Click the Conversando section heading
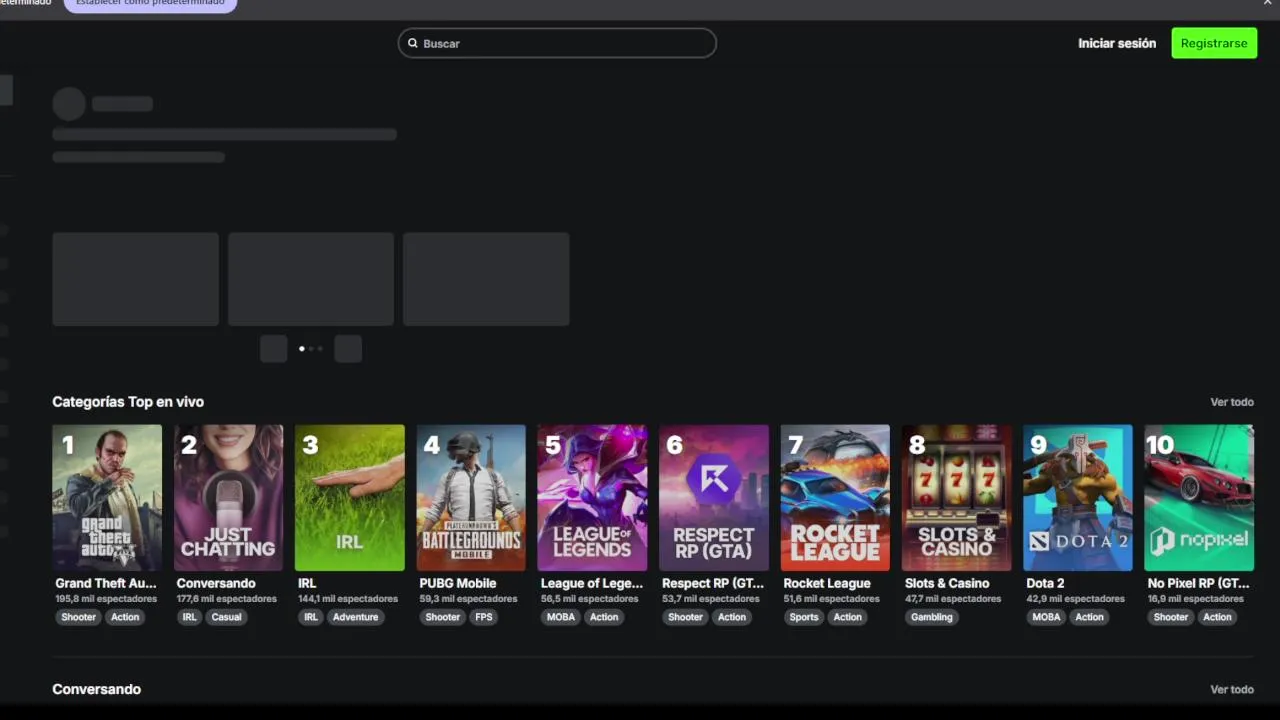The width and height of the screenshot is (1280, 720). (x=97, y=690)
